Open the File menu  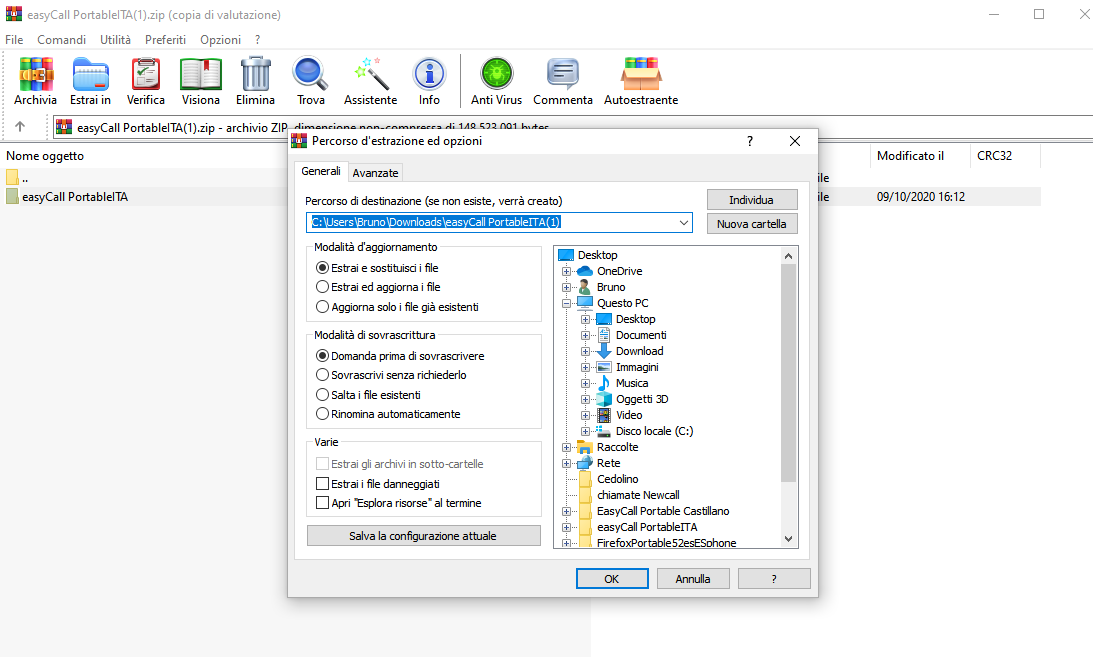[x=14, y=40]
